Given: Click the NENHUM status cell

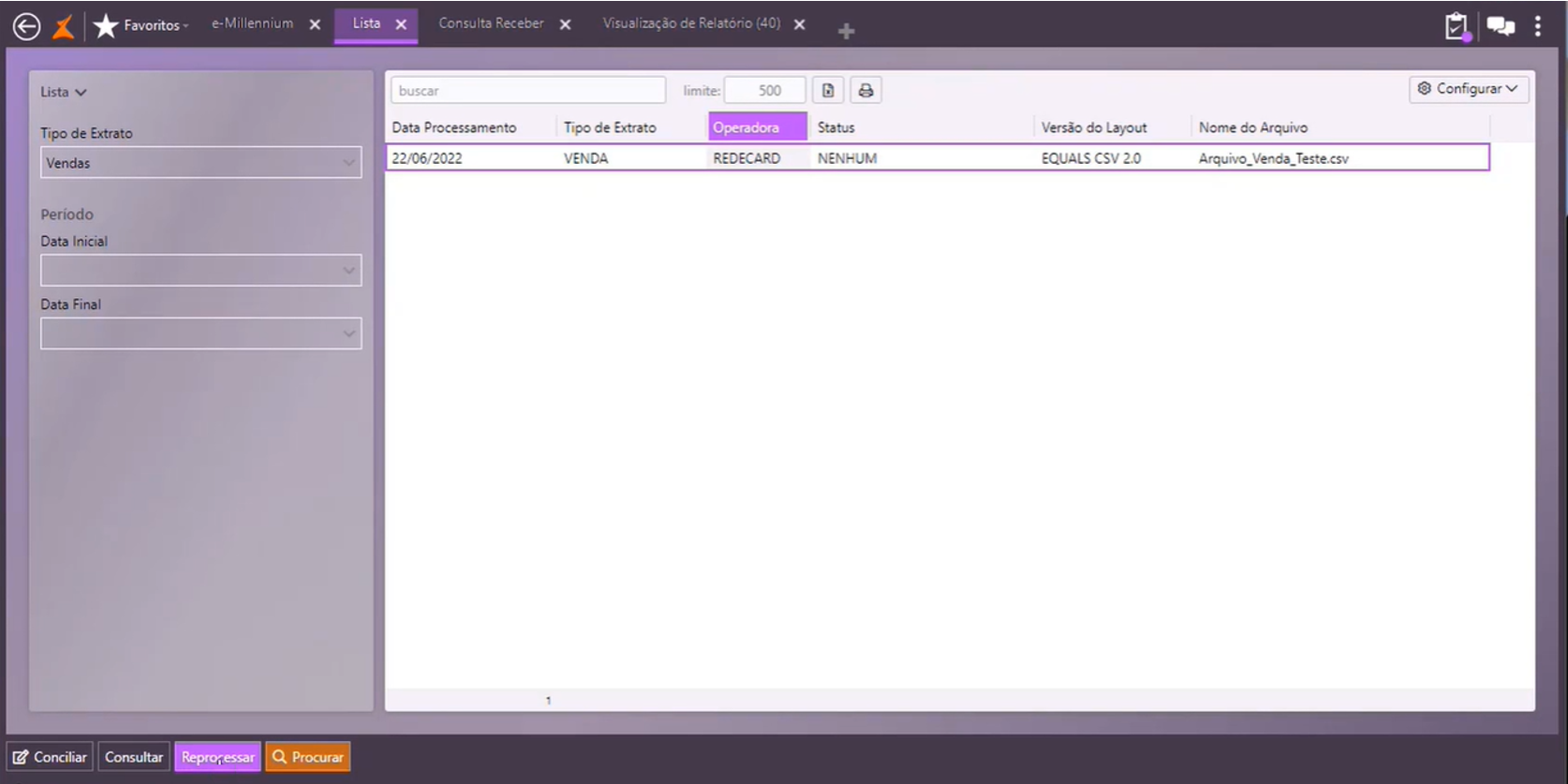Looking at the screenshot, I should point(847,158).
